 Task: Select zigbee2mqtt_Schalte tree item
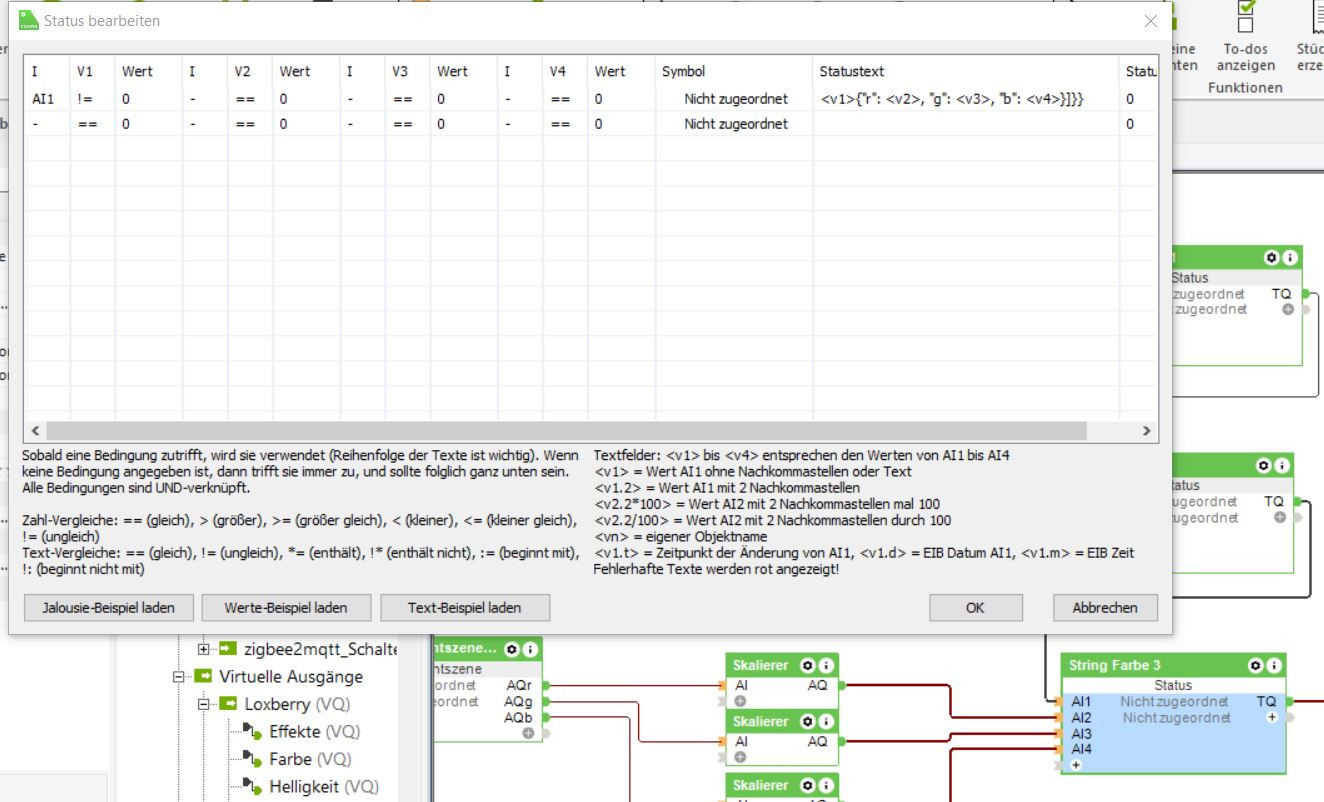pyautogui.click(x=320, y=649)
